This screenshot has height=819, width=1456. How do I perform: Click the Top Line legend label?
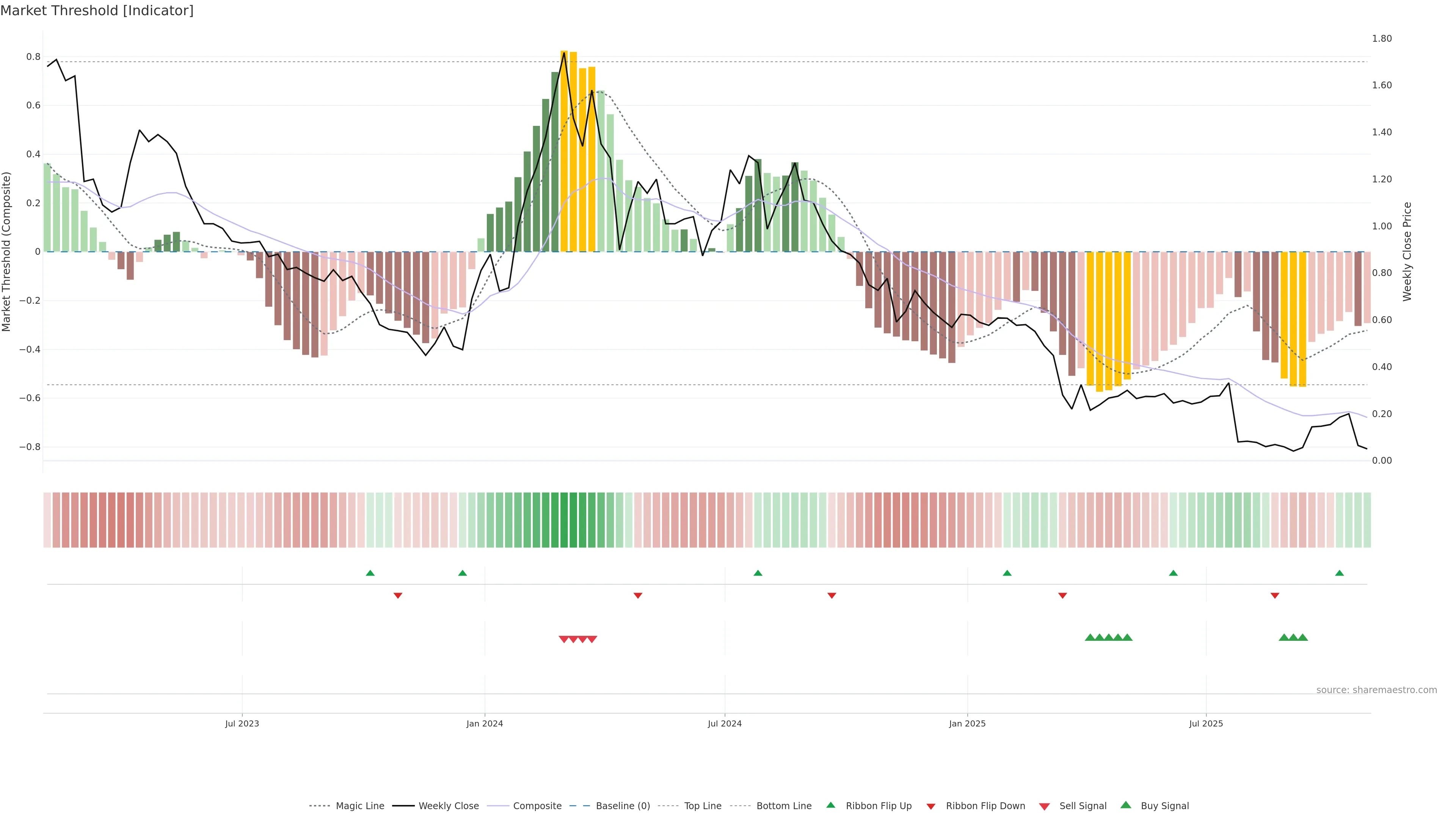[703, 806]
